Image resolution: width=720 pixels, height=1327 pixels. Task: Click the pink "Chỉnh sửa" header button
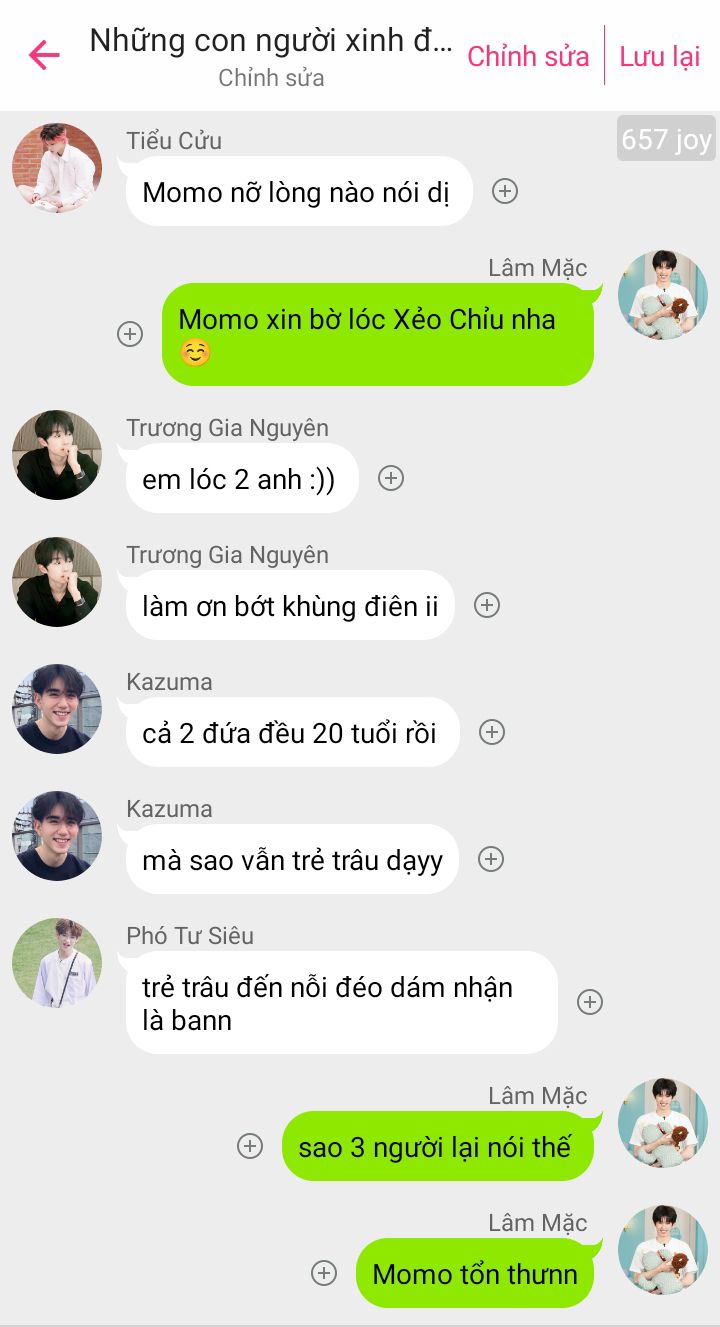click(x=528, y=56)
